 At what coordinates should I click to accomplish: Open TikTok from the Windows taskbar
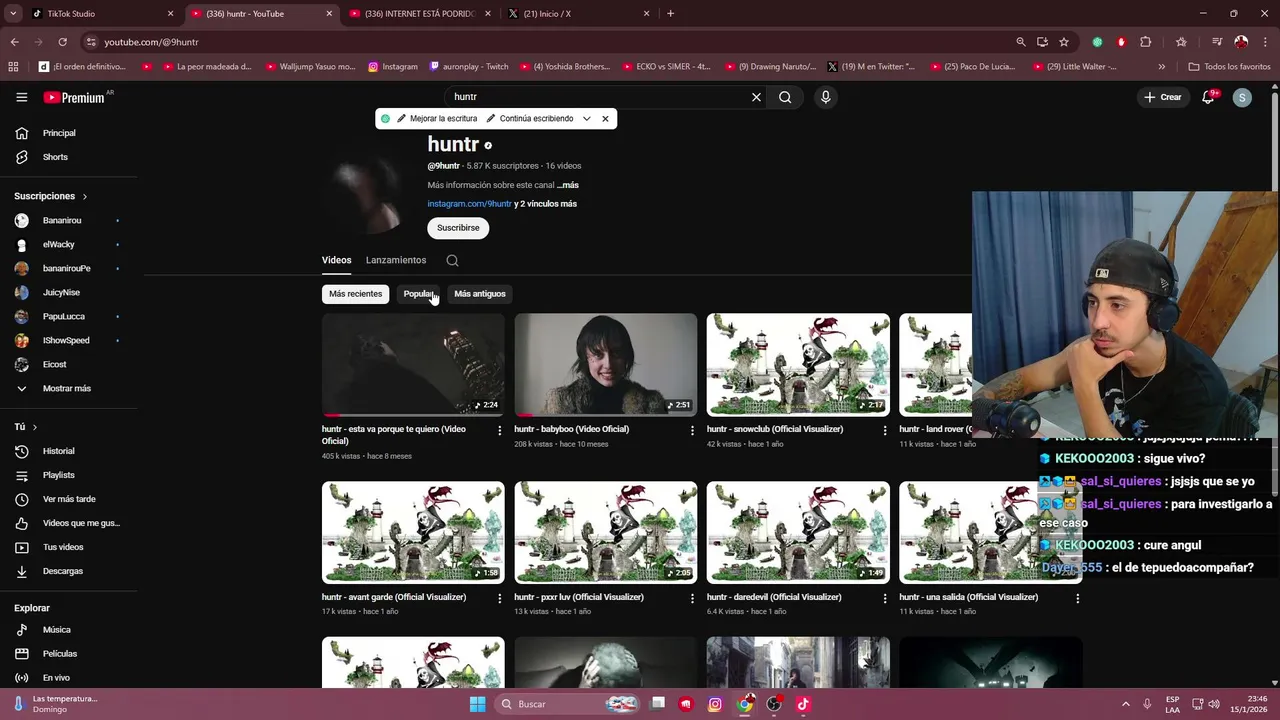803,704
